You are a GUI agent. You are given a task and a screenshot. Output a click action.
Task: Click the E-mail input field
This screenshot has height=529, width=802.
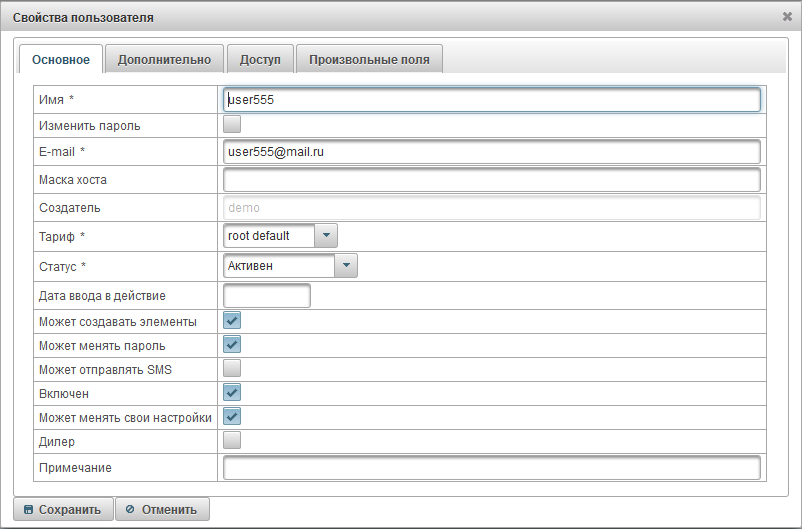coord(491,152)
